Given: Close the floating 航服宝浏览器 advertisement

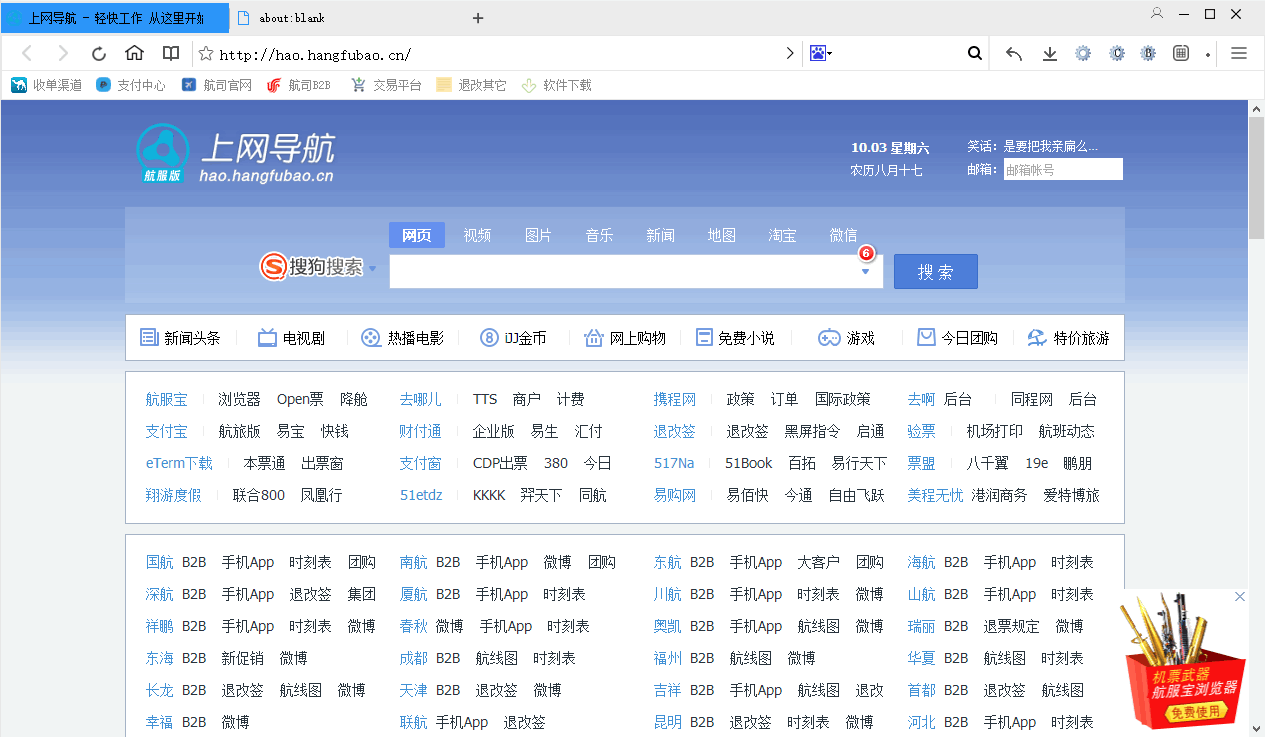Looking at the screenshot, I should (x=1240, y=597).
